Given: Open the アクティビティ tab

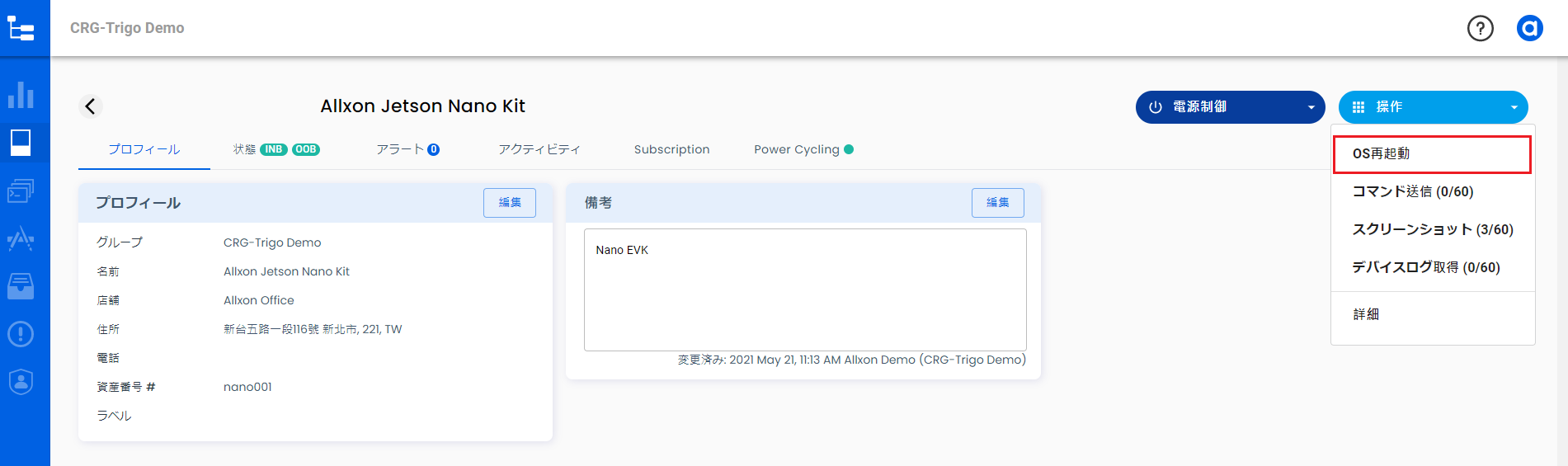Looking at the screenshot, I should (539, 149).
